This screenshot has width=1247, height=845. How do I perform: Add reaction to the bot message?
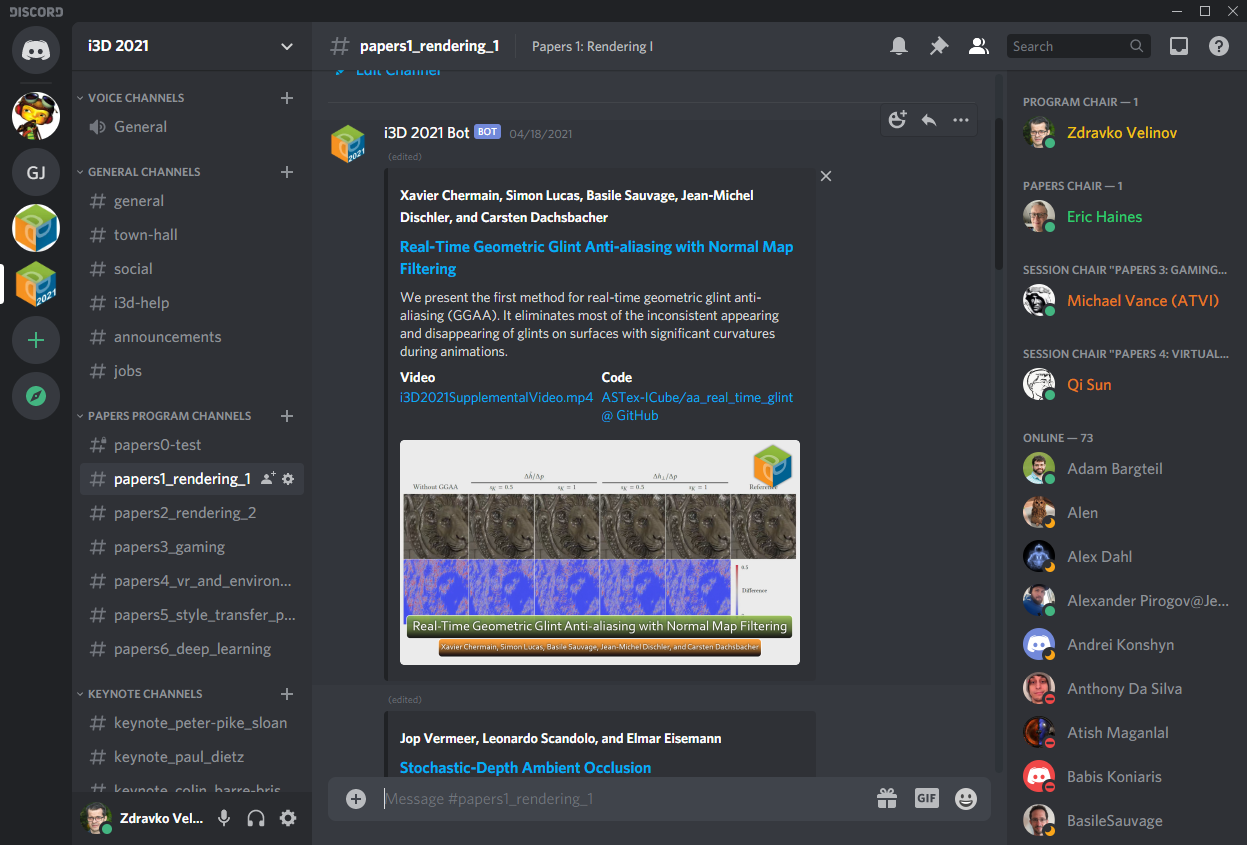897,120
